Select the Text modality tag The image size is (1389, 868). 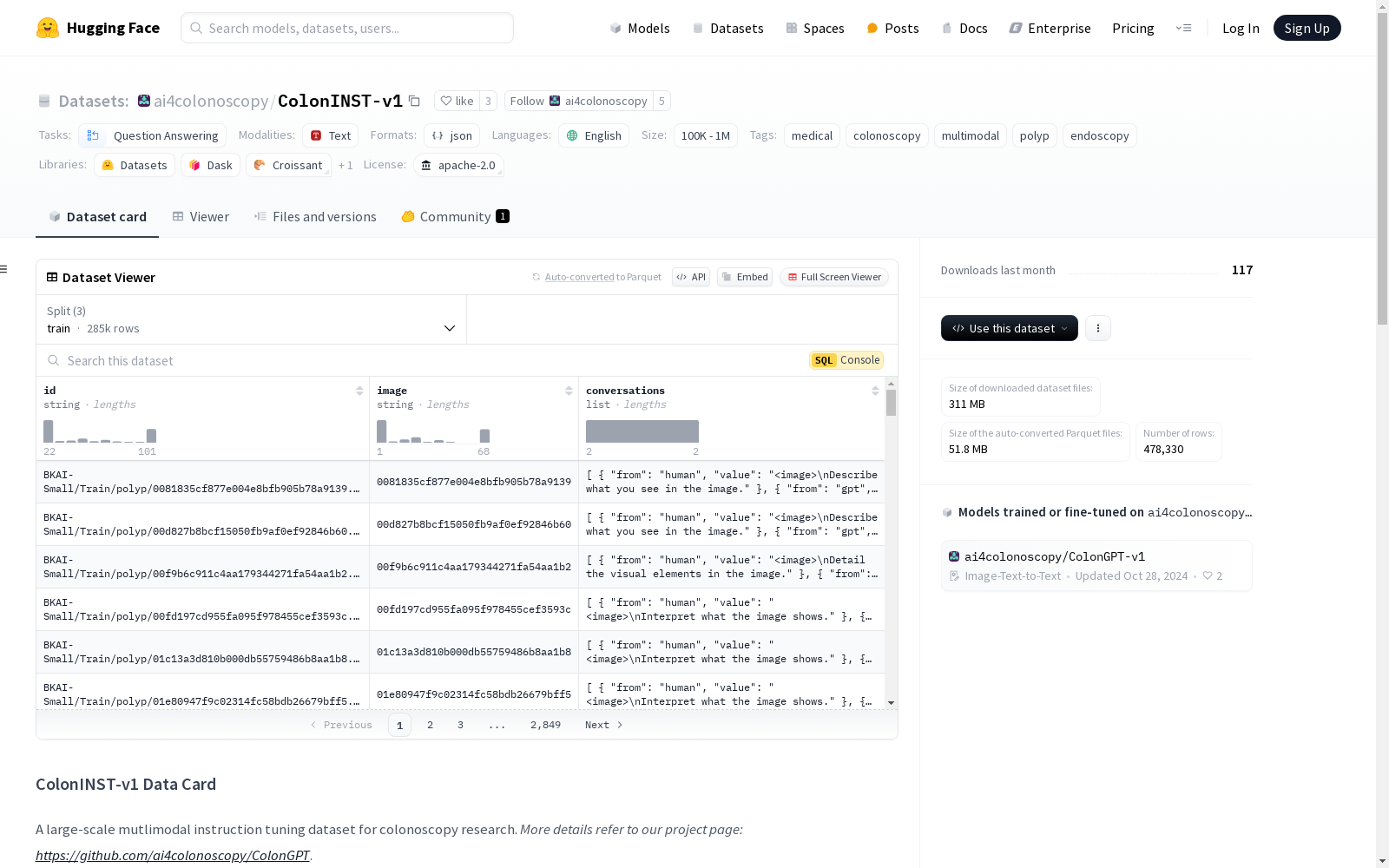[331, 135]
